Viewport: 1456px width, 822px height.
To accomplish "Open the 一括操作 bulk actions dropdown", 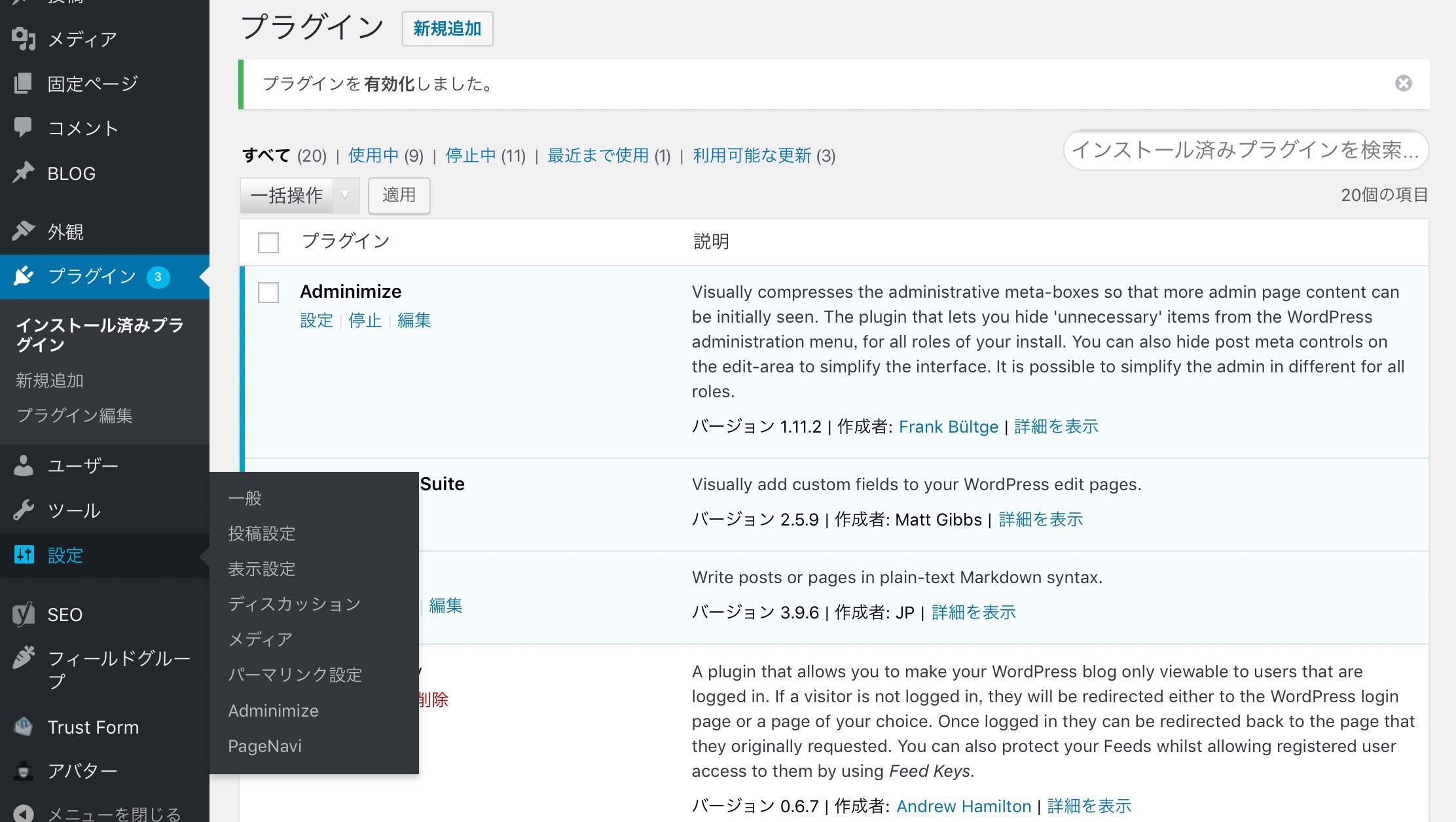I will point(299,195).
